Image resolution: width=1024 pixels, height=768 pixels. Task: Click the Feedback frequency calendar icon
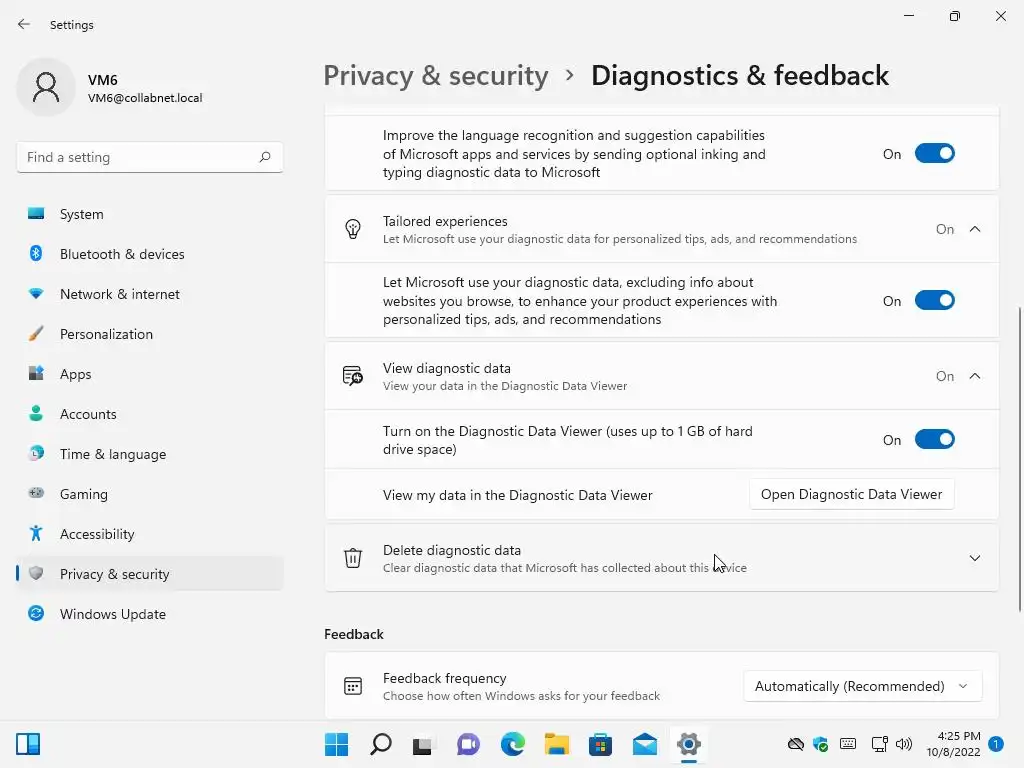[x=353, y=686]
